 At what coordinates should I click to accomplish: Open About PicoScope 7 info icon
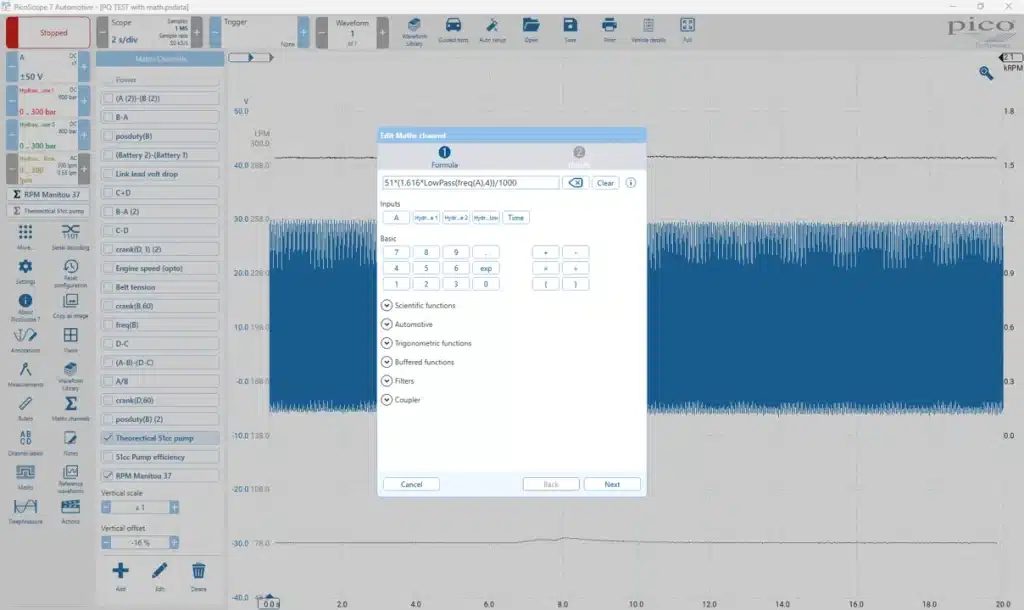pos(25,306)
